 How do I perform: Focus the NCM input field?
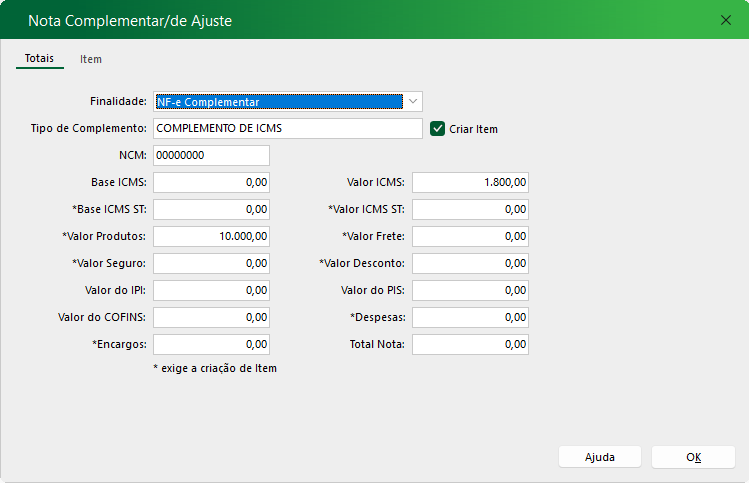pyautogui.click(x=211, y=156)
